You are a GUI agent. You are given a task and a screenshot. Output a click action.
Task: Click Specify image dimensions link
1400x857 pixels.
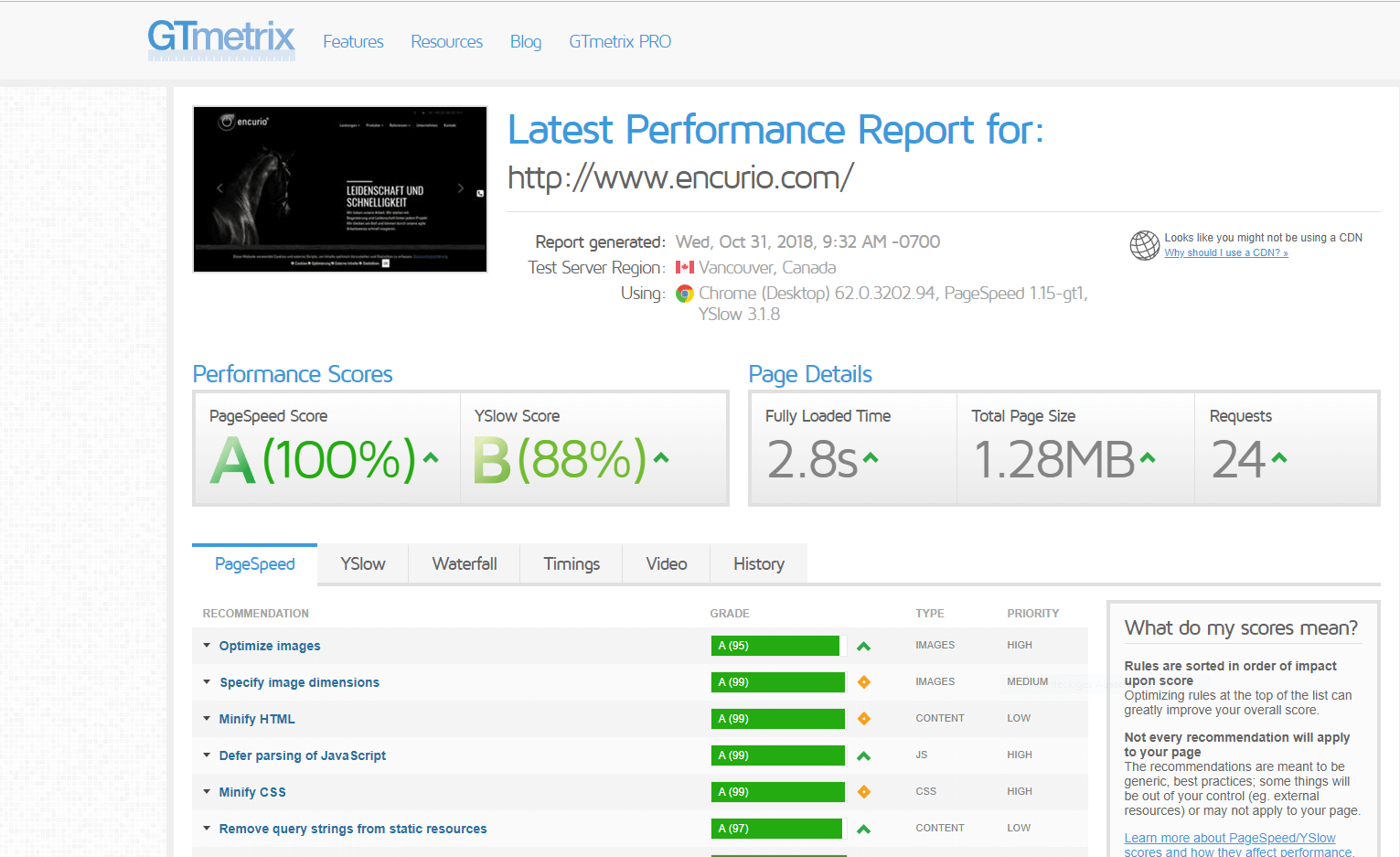tap(299, 682)
